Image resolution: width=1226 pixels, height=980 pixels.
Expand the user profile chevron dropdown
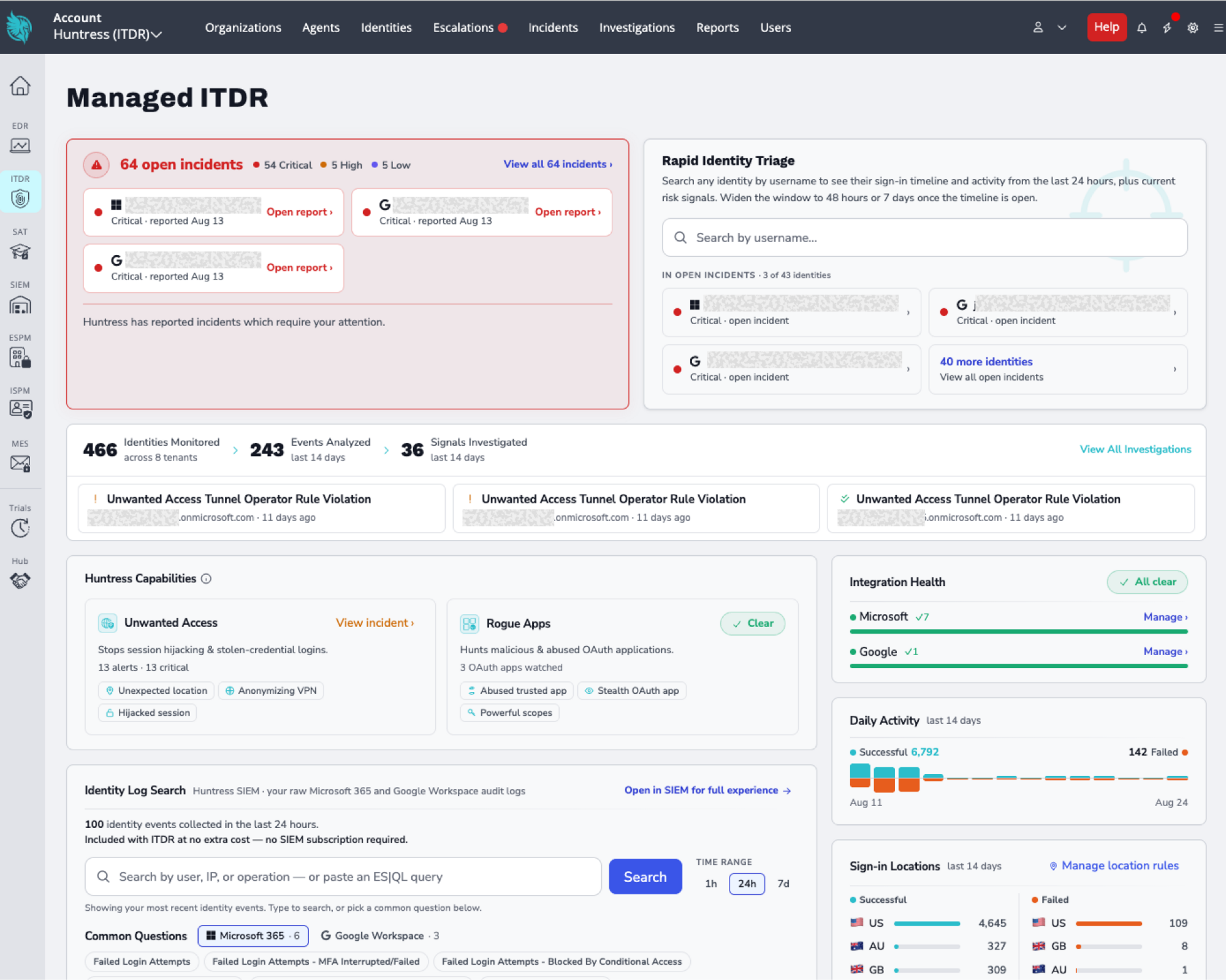(1062, 28)
